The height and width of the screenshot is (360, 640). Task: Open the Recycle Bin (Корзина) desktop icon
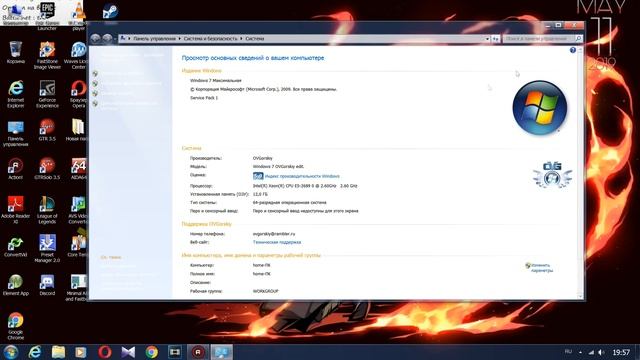tap(16, 52)
